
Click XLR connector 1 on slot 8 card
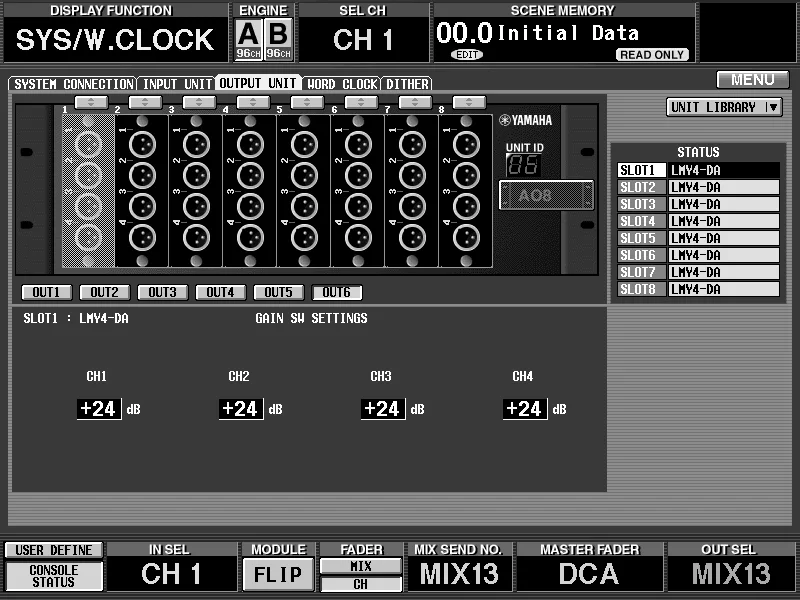pos(466,144)
